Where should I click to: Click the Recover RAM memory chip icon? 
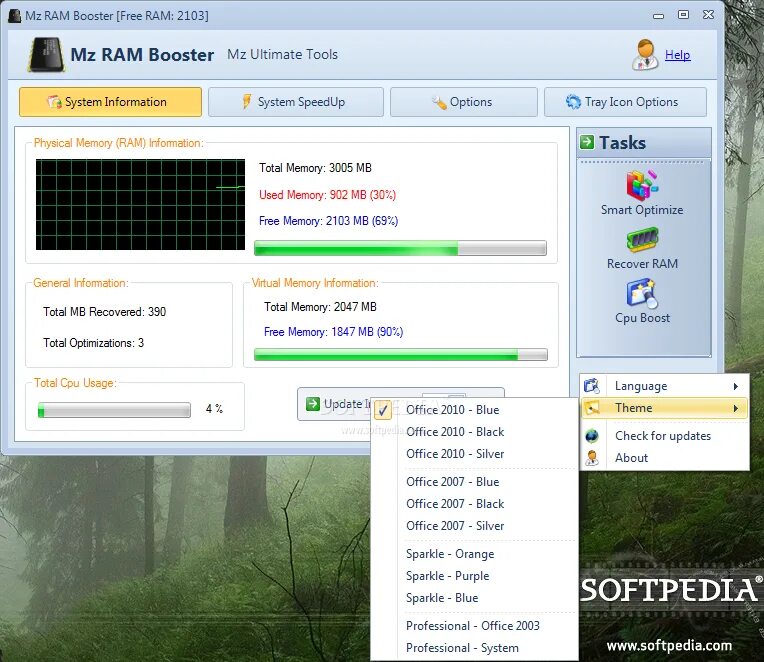(642, 240)
